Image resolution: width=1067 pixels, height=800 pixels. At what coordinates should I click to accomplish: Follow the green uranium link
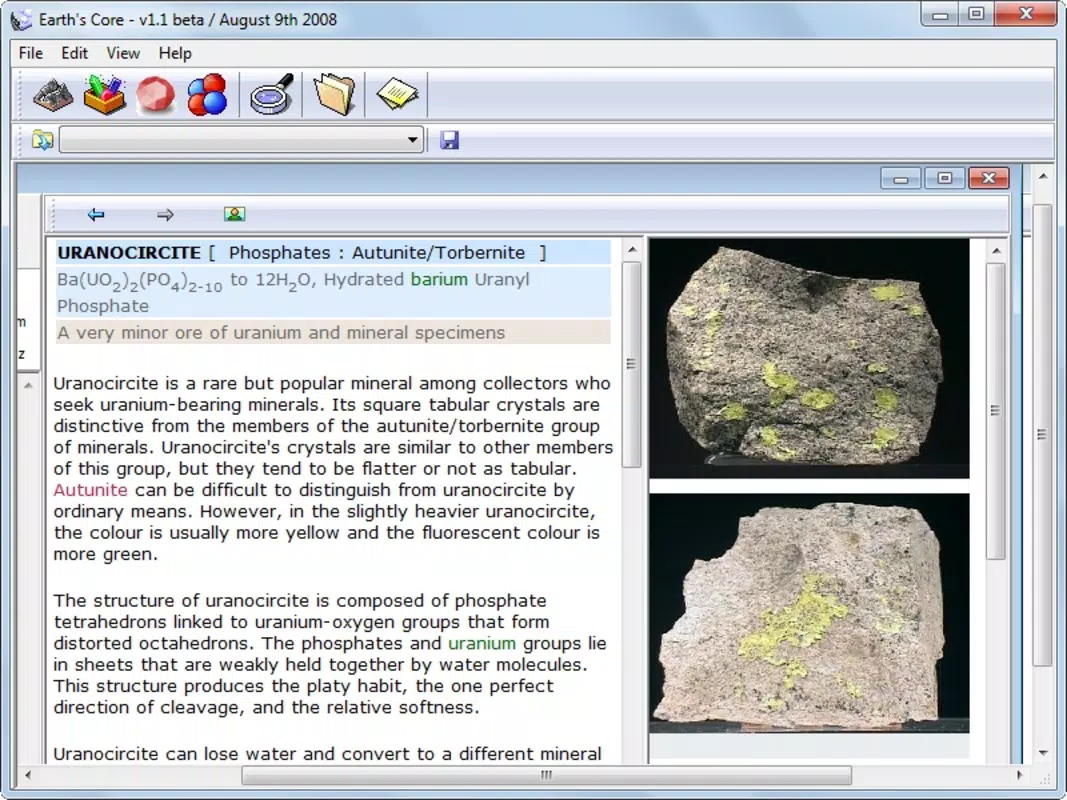point(482,643)
